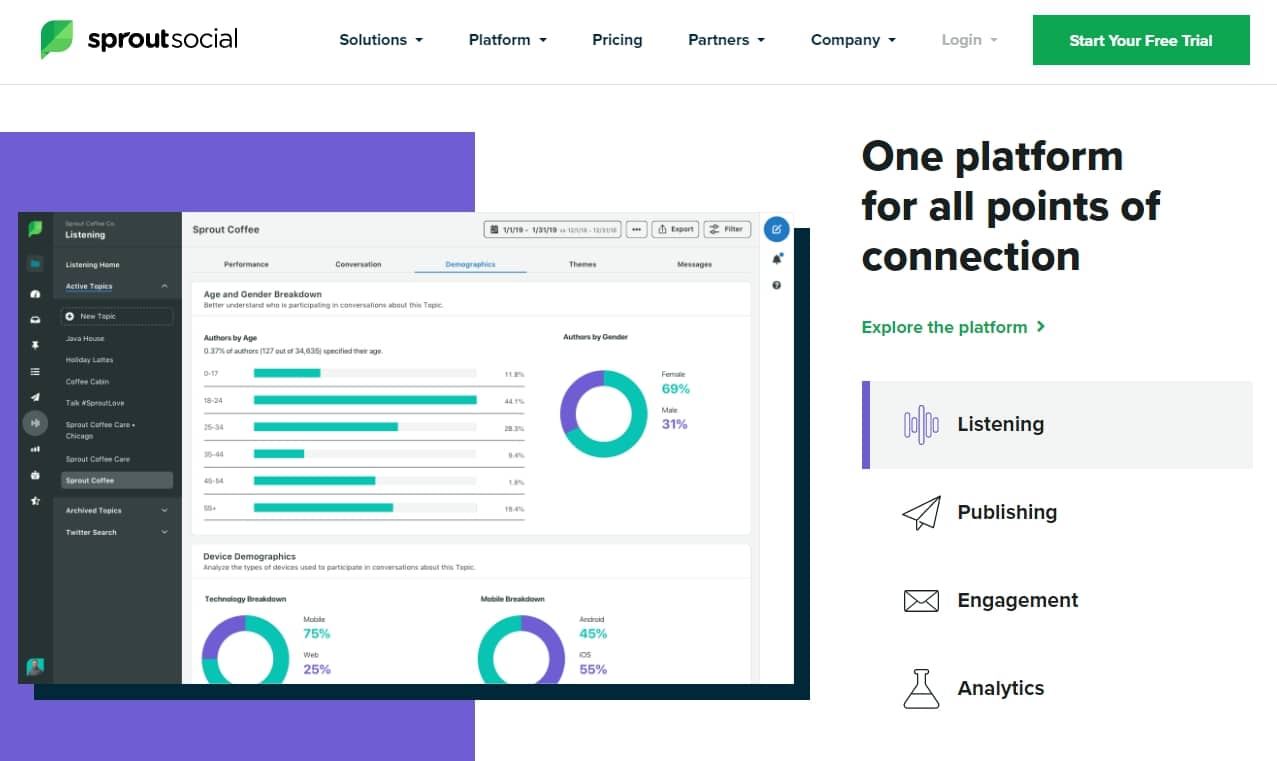The height and width of the screenshot is (761, 1277).
Task: Select the Engagement feature item
Action: (x=1057, y=600)
